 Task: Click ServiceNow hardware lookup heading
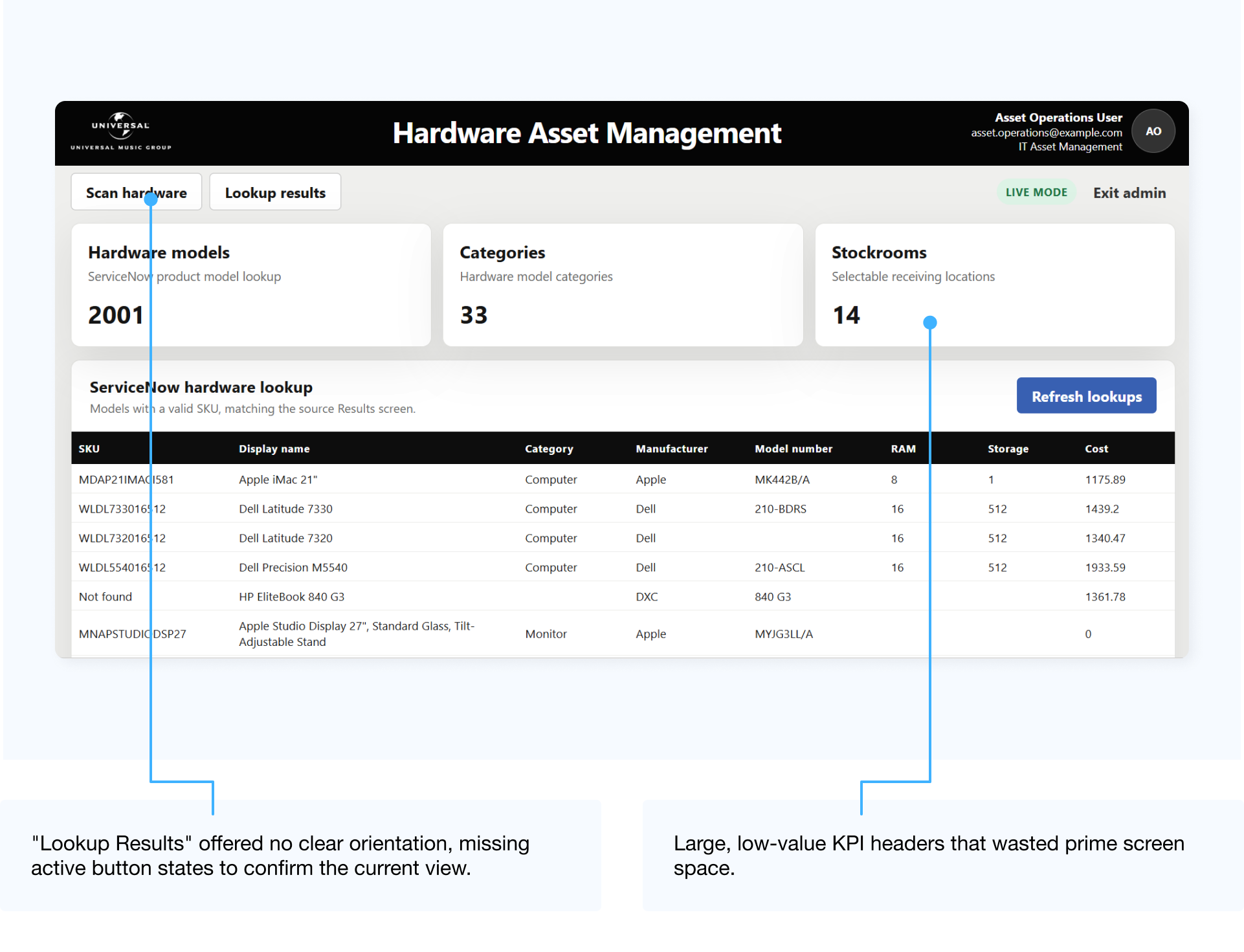pyautogui.click(x=201, y=387)
